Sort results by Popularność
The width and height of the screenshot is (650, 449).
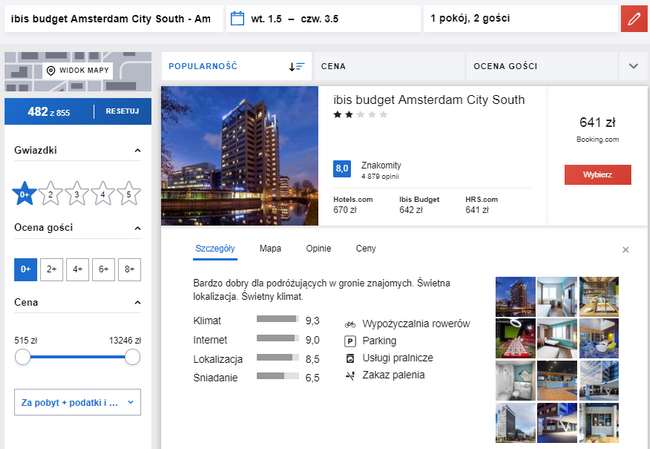click(x=236, y=66)
